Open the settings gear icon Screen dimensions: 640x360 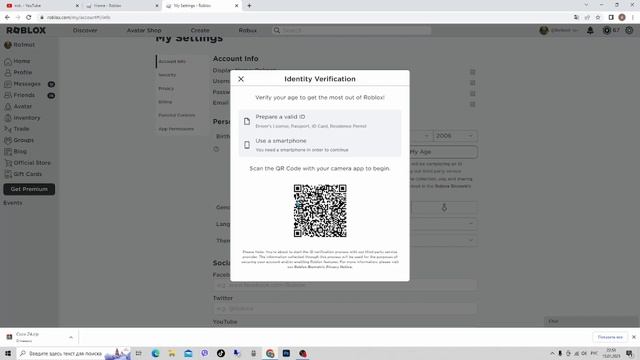(629, 30)
